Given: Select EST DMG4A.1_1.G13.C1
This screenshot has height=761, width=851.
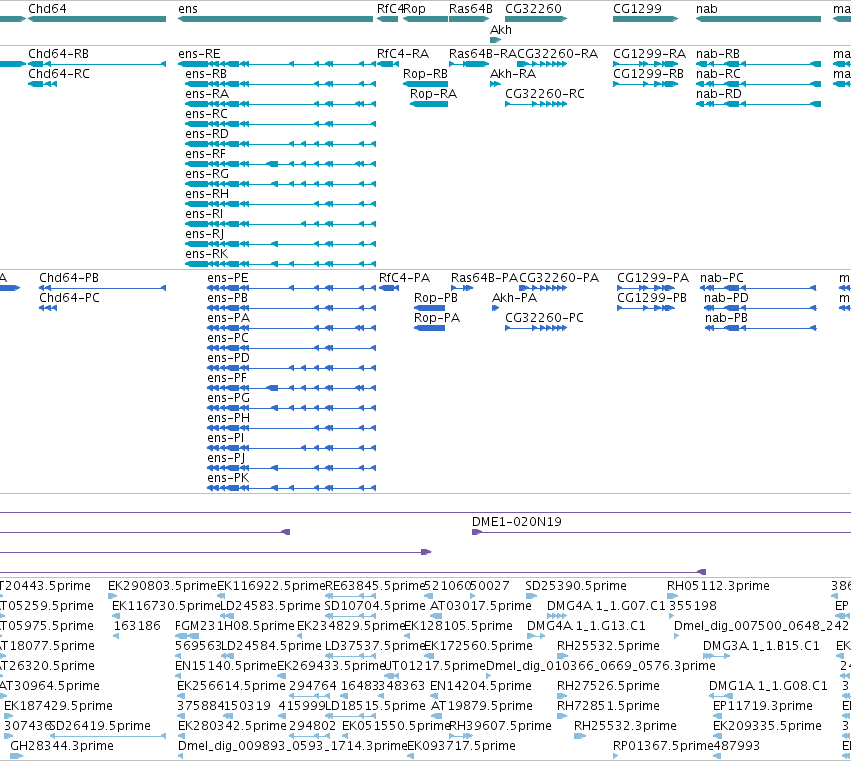Looking at the screenshot, I should coord(586,626).
